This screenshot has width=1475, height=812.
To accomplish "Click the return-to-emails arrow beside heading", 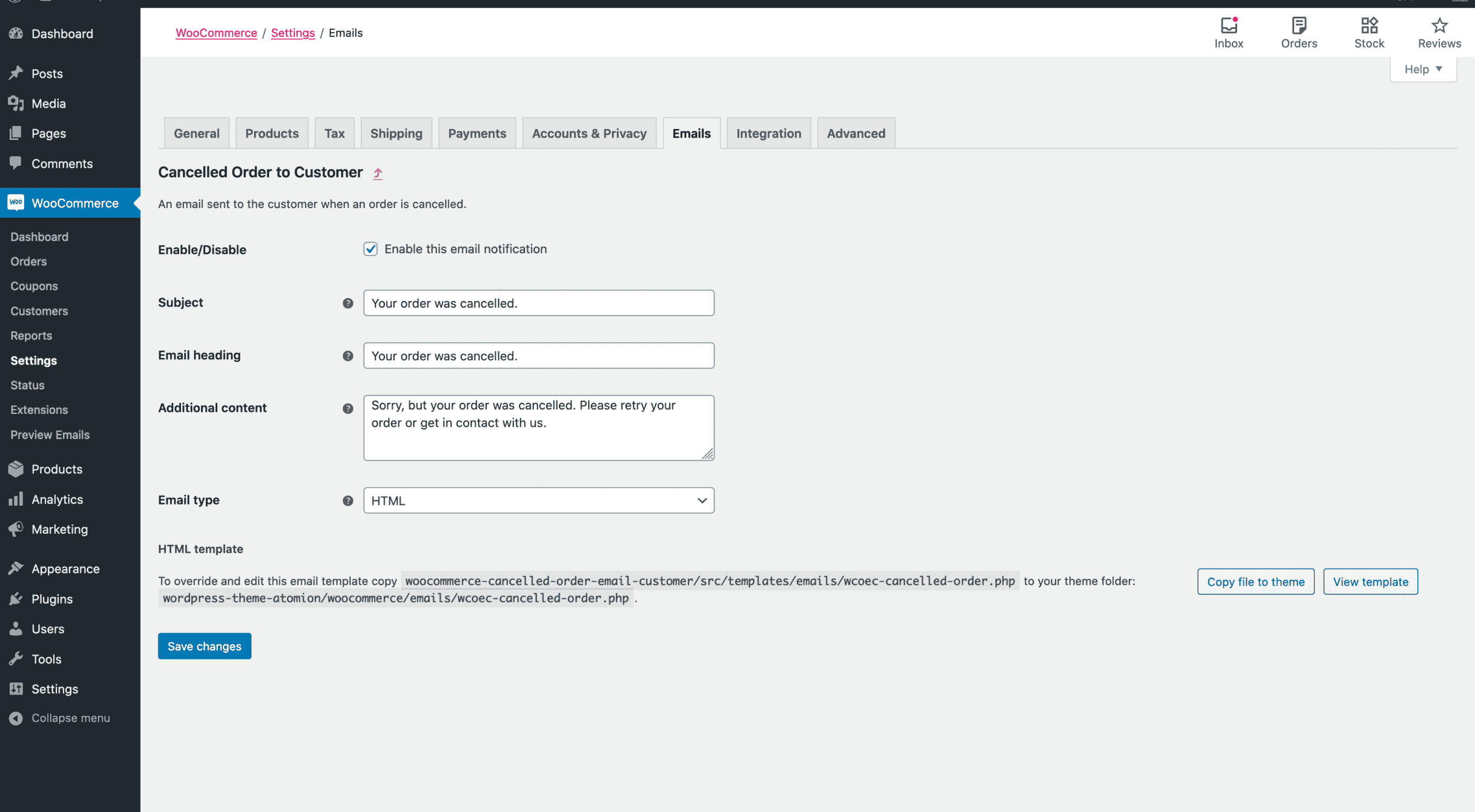I will click(x=377, y=173).
